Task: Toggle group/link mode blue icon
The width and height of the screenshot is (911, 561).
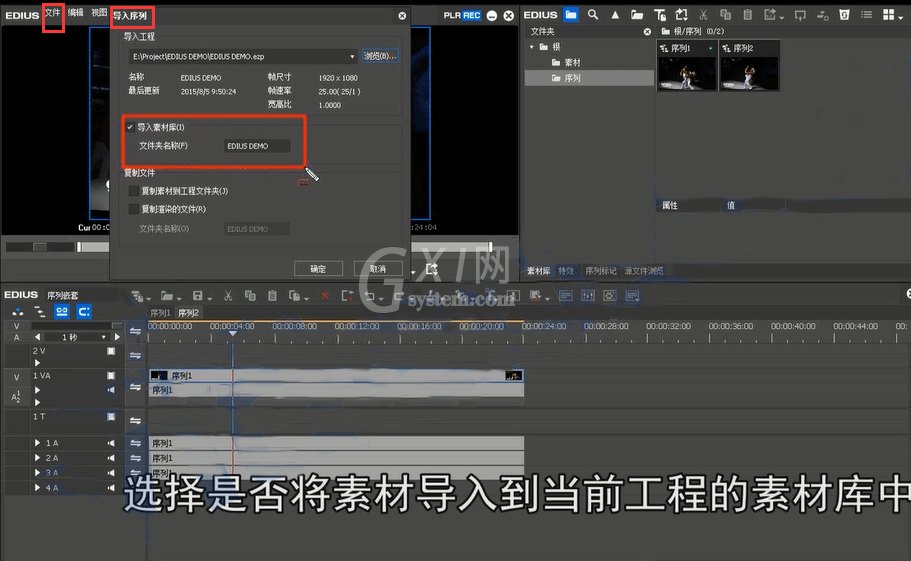Action: (62, 312)
